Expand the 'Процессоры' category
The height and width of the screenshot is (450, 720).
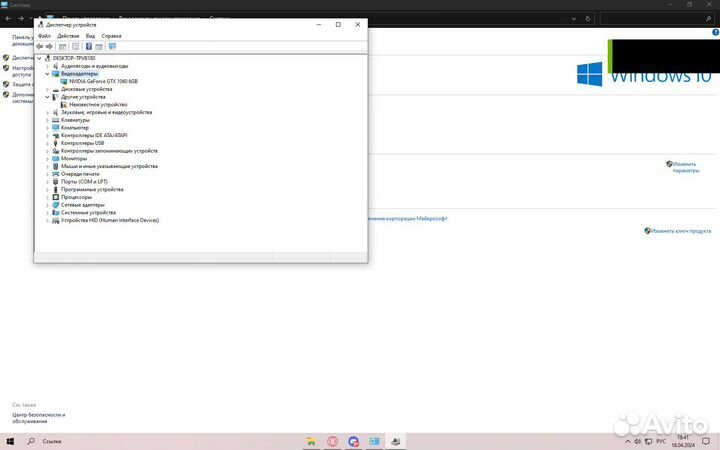pyautogui.click(x=47, y=197)
